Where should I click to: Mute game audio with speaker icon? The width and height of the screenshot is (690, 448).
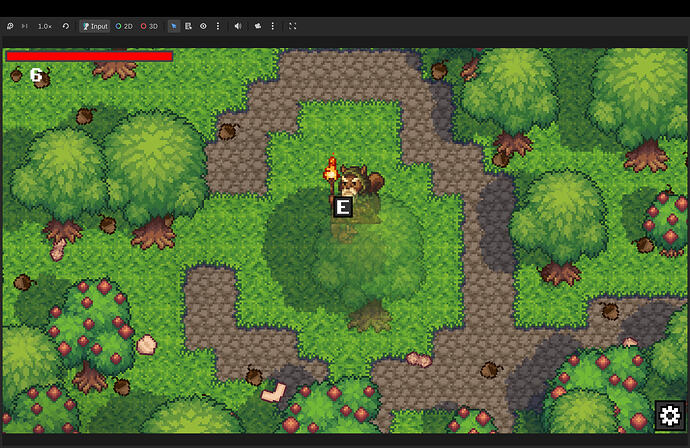coord(238,26)
